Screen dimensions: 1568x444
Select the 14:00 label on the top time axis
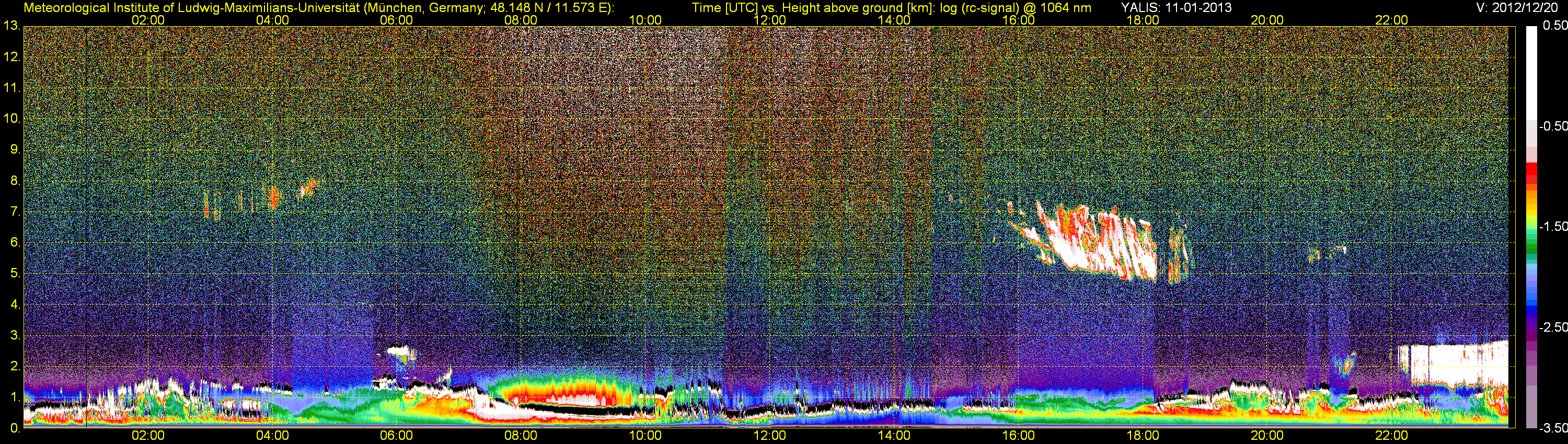pos(894,20)
